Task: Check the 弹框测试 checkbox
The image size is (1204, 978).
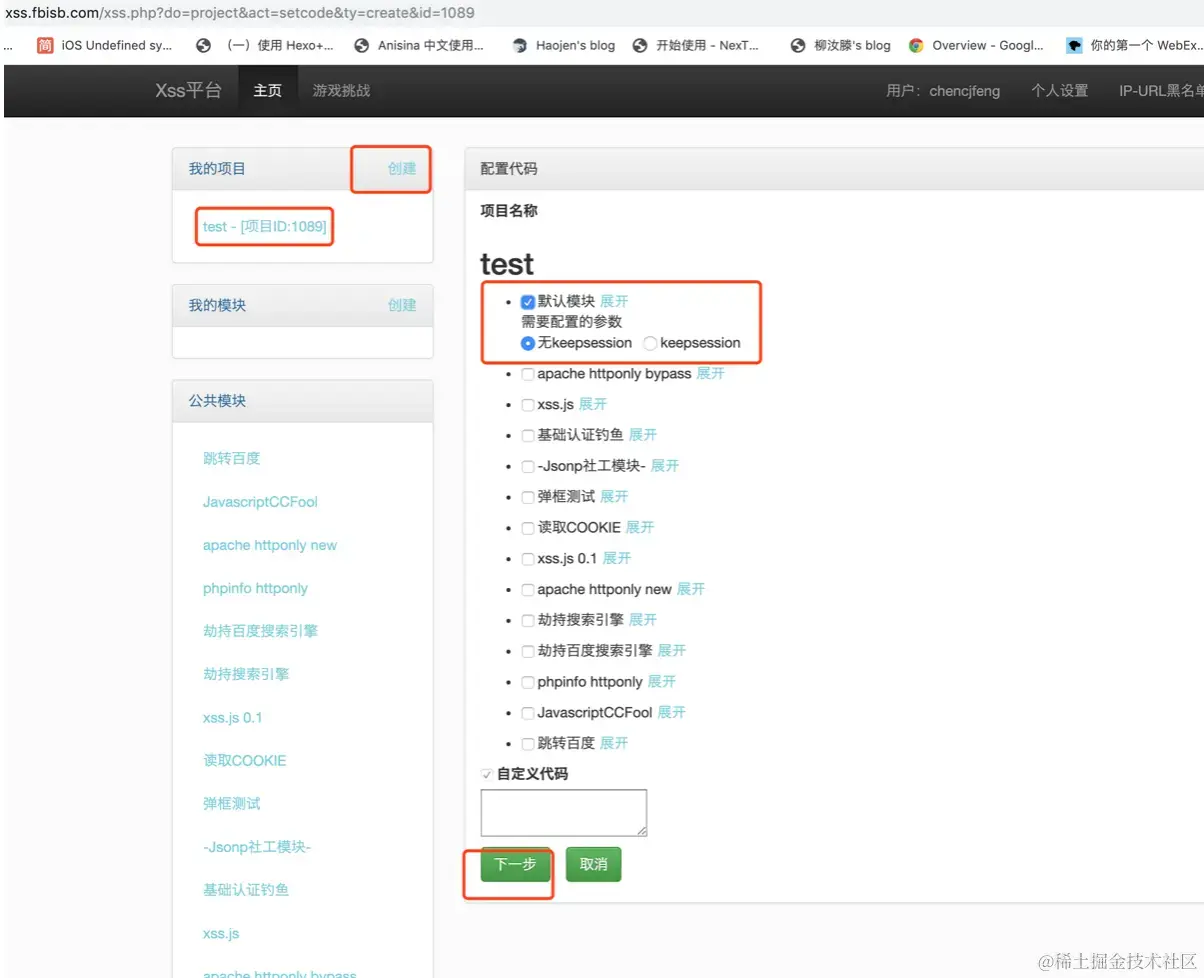Action: point(527,497)
